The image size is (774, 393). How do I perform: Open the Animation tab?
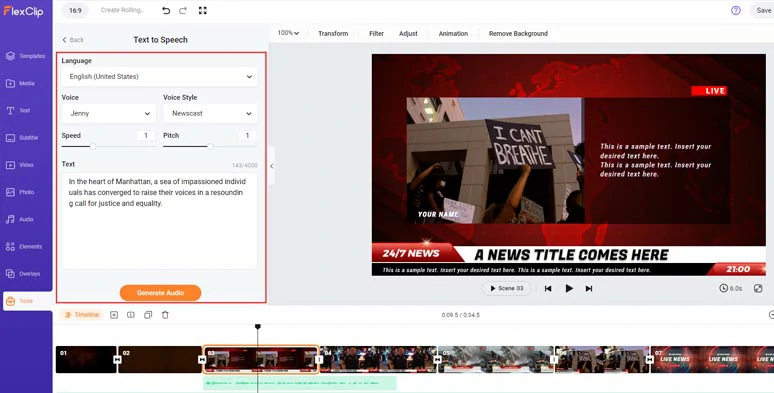coord(453,34)
